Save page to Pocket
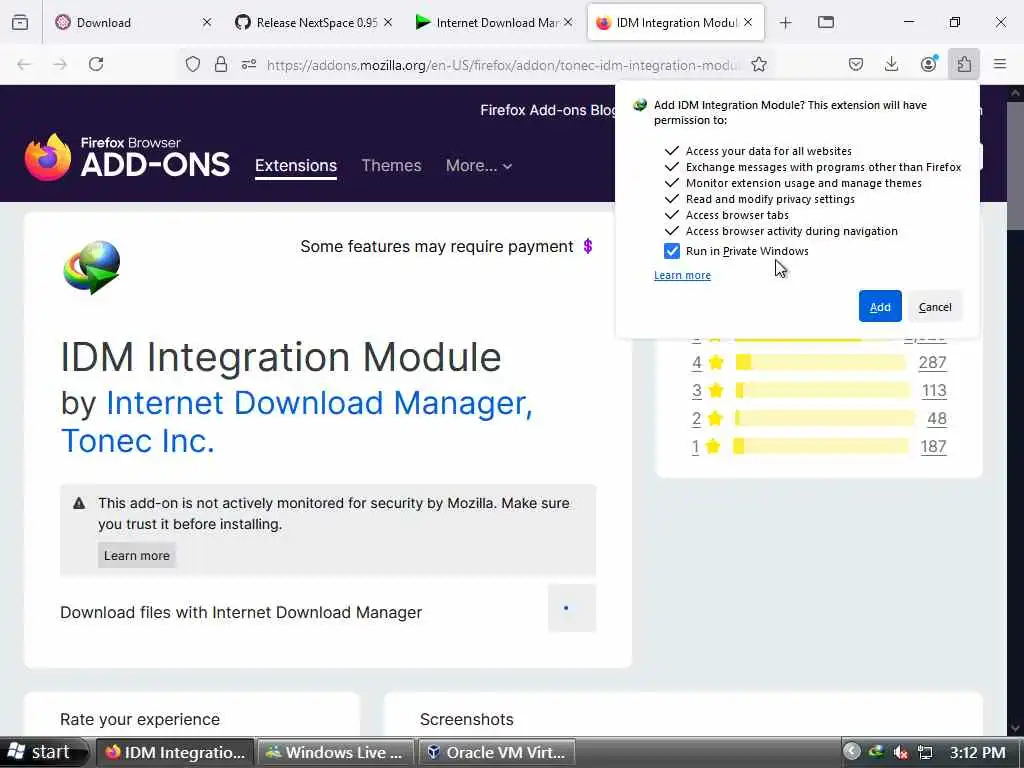1024x768 pixels. [x=856, y=64]
